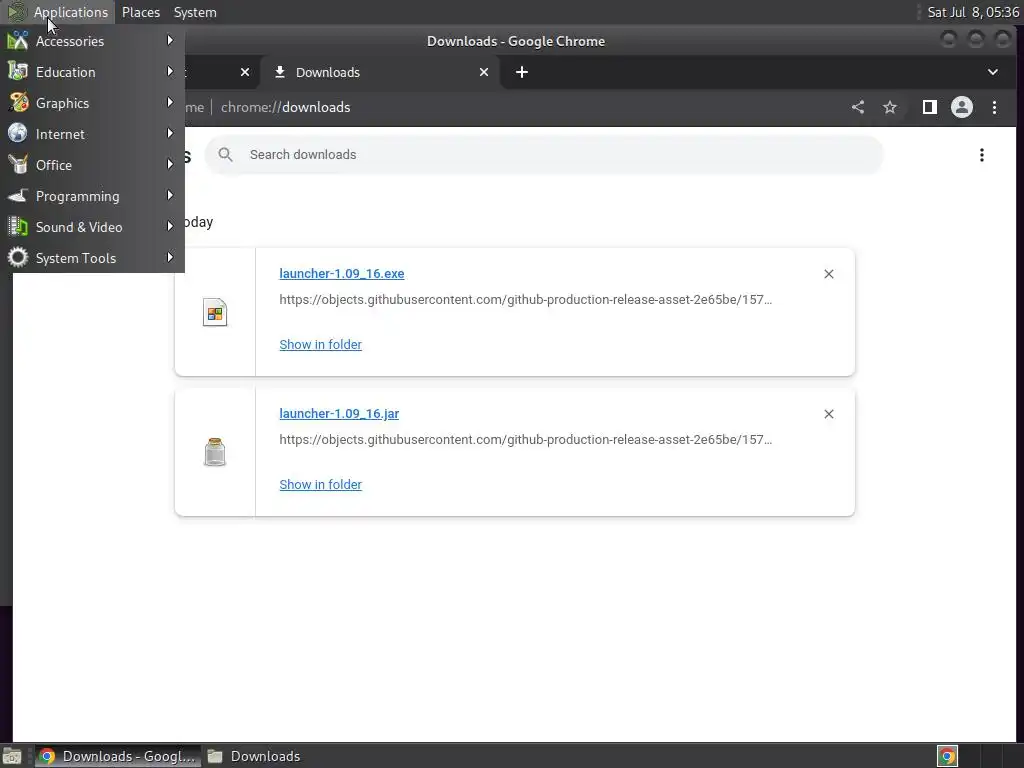
Task: Open Internet submenu entry
Action: (92, 134)
